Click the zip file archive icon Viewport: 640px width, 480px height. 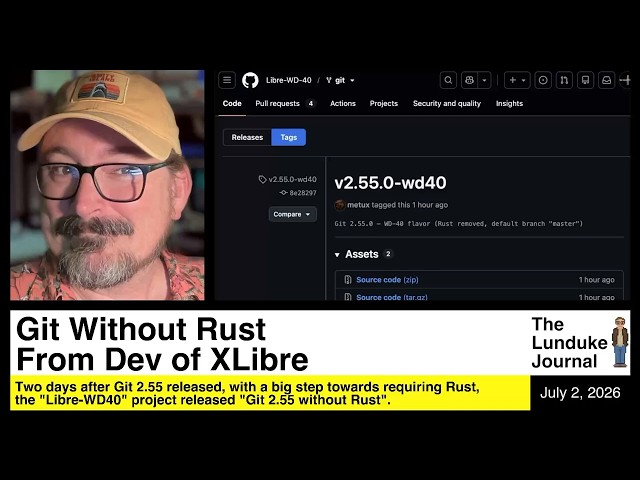[x=348, y=280]
